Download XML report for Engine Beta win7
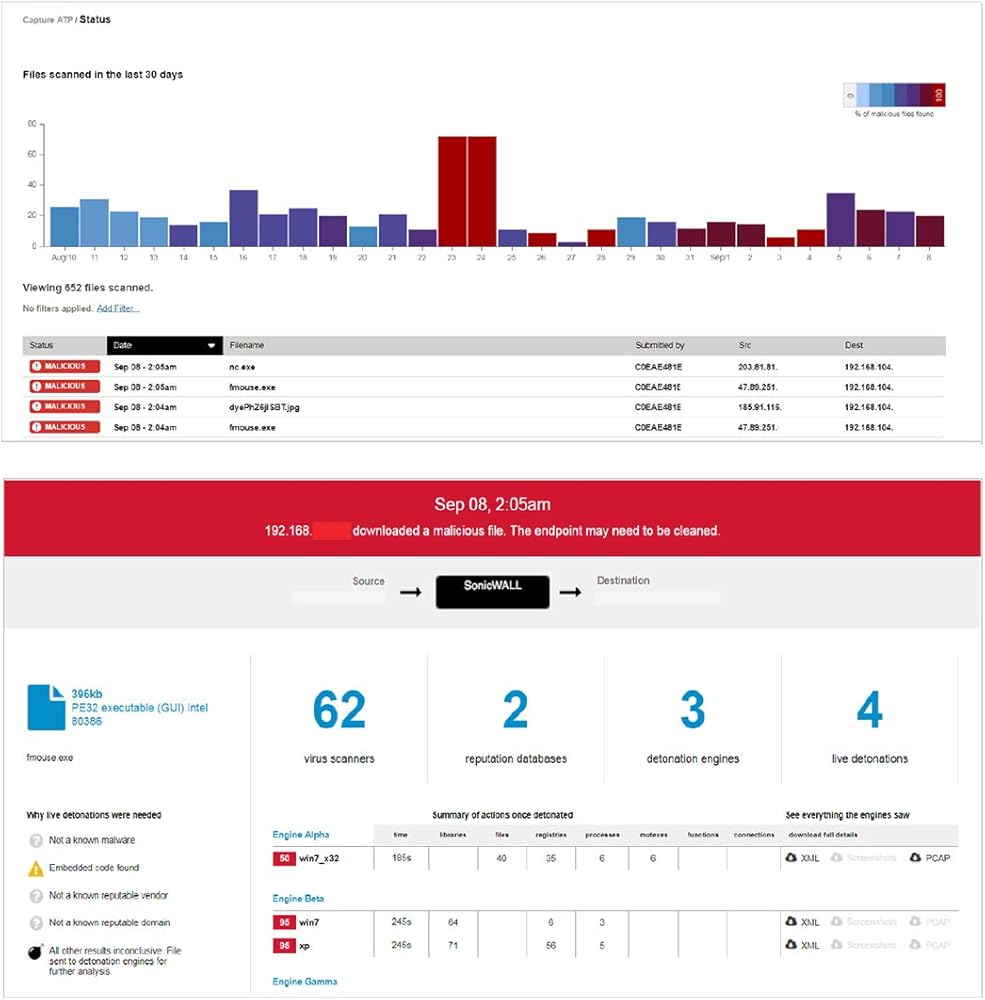Screen dimensions: 985x1000 coord(803,922)
